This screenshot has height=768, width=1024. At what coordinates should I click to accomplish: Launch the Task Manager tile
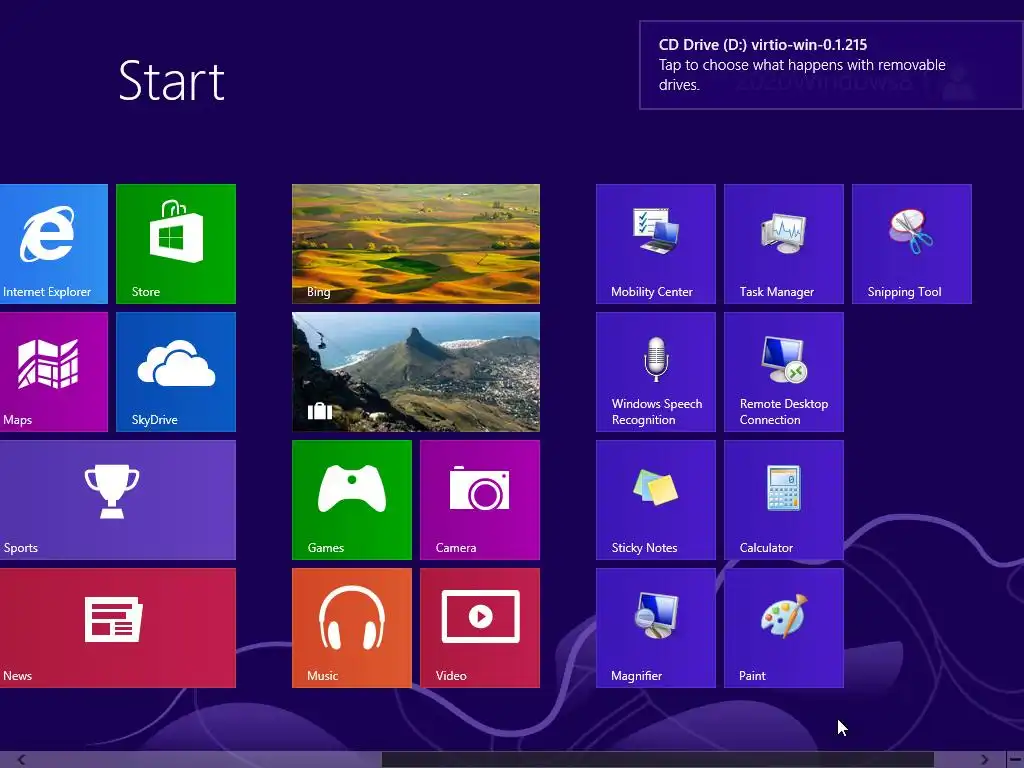click(x=784, y=244)
